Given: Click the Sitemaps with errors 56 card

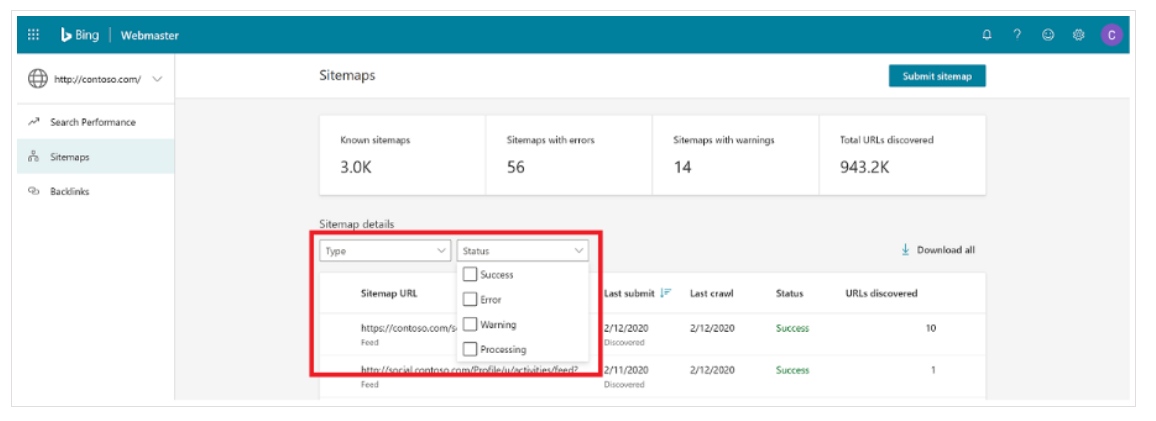Looking at the screenshot, I should click(568, 155).
